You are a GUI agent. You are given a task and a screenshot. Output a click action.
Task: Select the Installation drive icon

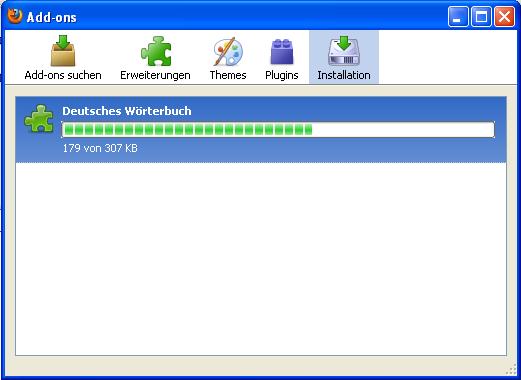point(344,50)
